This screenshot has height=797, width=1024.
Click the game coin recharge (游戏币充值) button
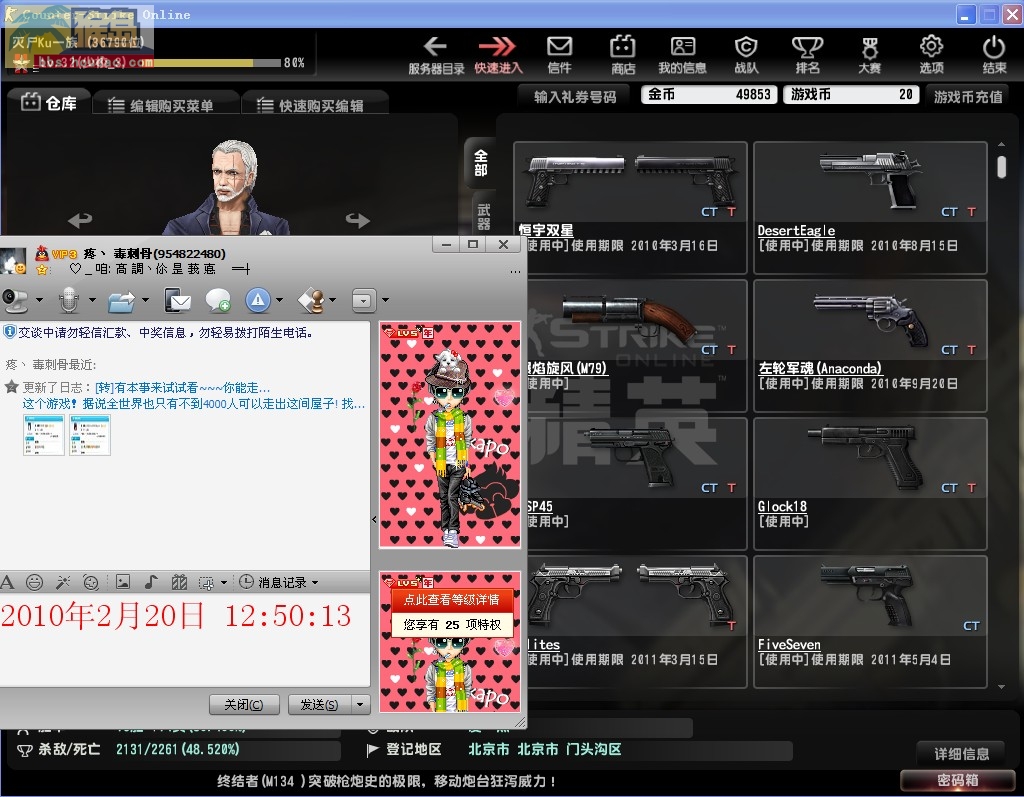click(968, 97)
